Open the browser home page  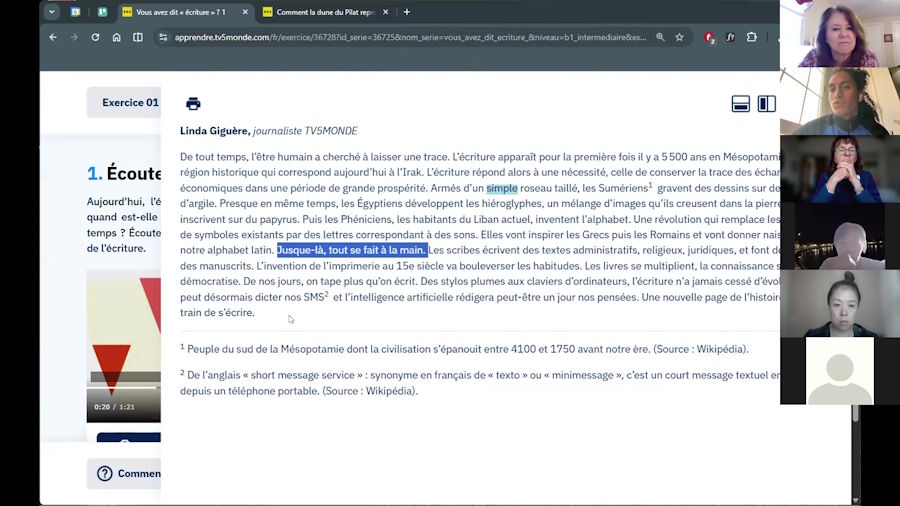[116, 37]
